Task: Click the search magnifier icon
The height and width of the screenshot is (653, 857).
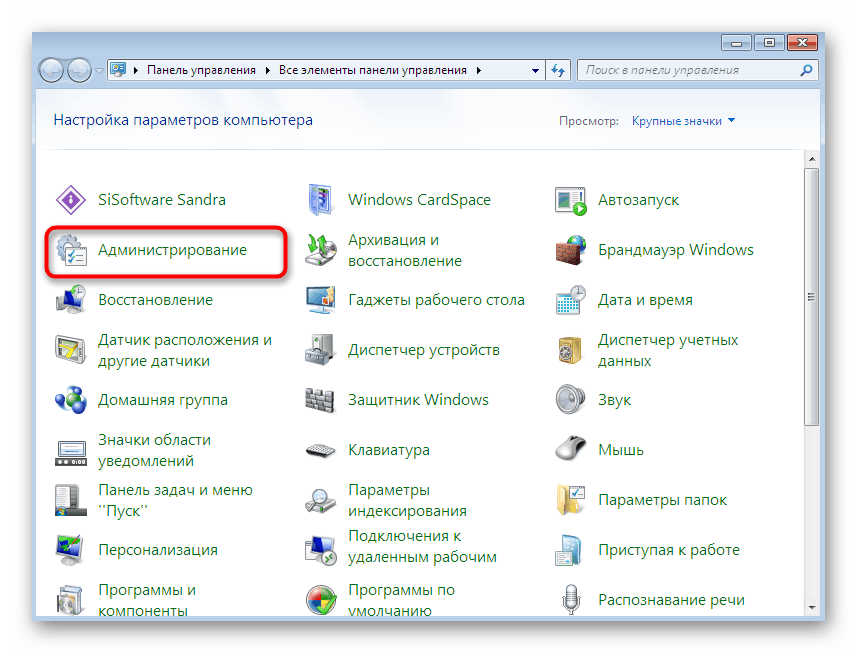Action: pyautogui.click(x=806, y=70)
